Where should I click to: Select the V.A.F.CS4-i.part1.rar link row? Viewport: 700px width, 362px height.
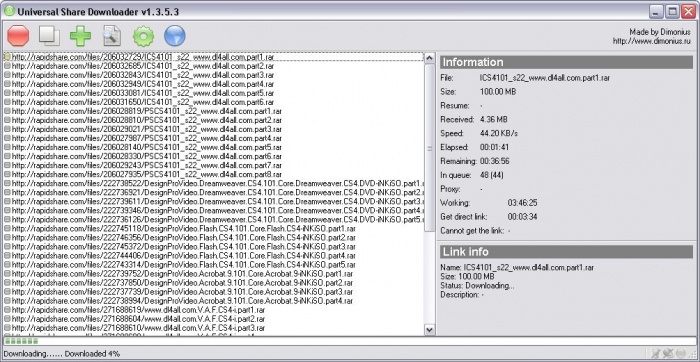213,309
